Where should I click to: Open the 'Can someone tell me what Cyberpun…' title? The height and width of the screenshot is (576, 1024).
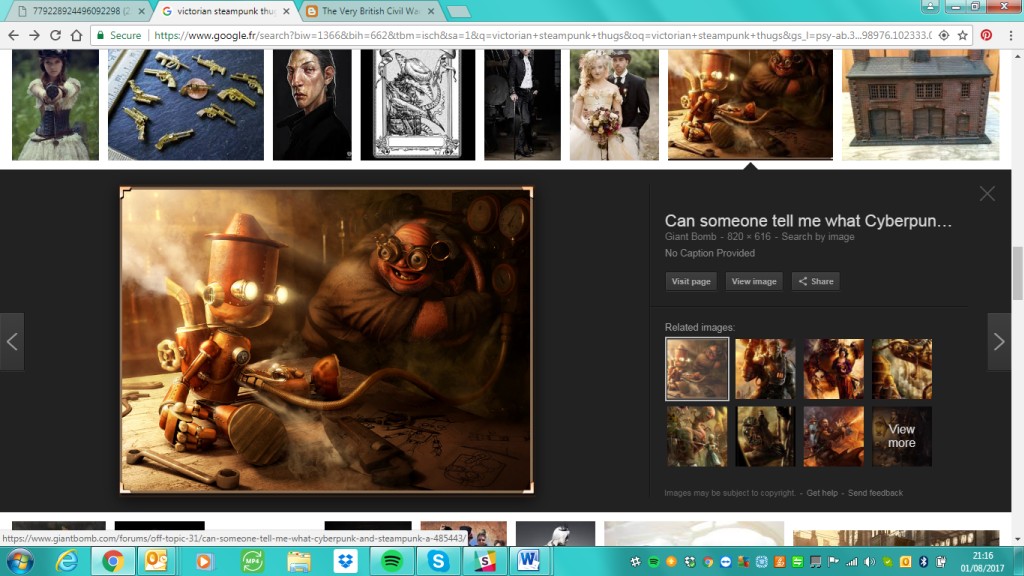pos(808,221)
